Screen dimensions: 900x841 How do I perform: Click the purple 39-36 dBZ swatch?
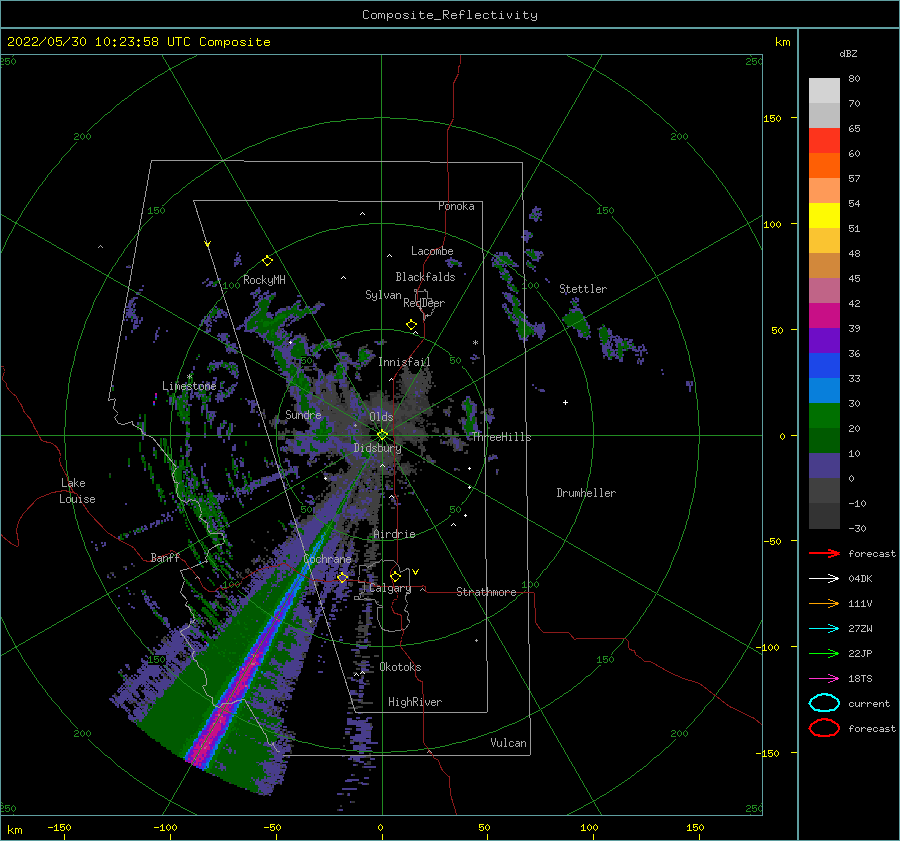tap(824, 340)
